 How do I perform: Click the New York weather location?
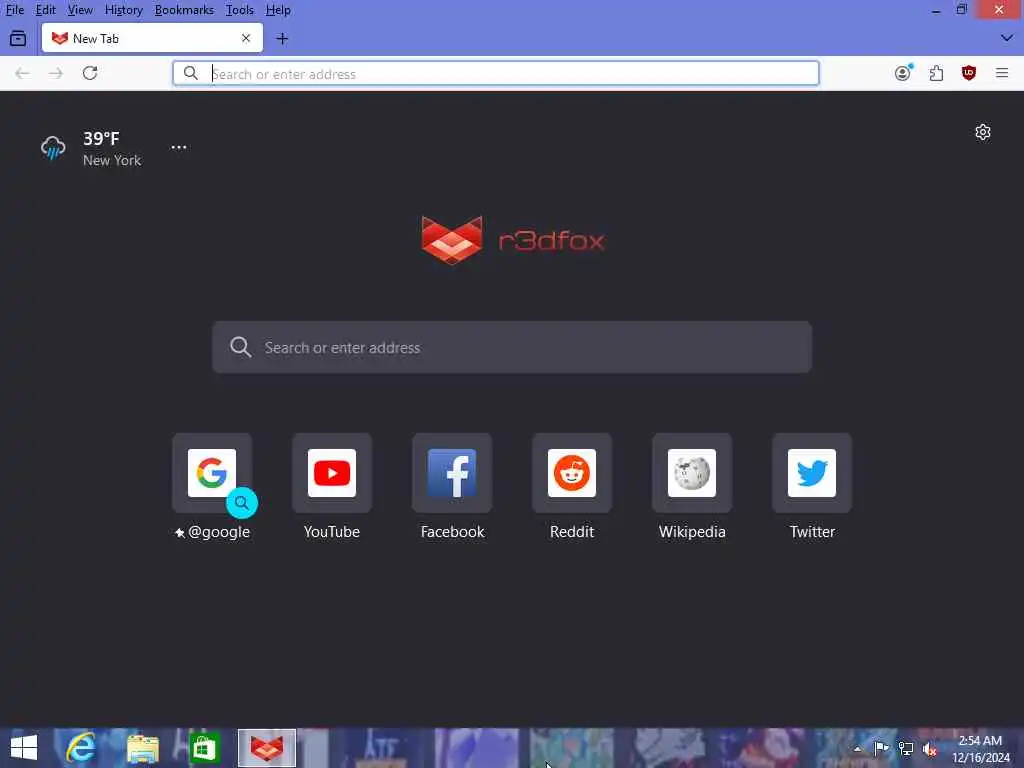pyautogui.click(x=112, y=161)
